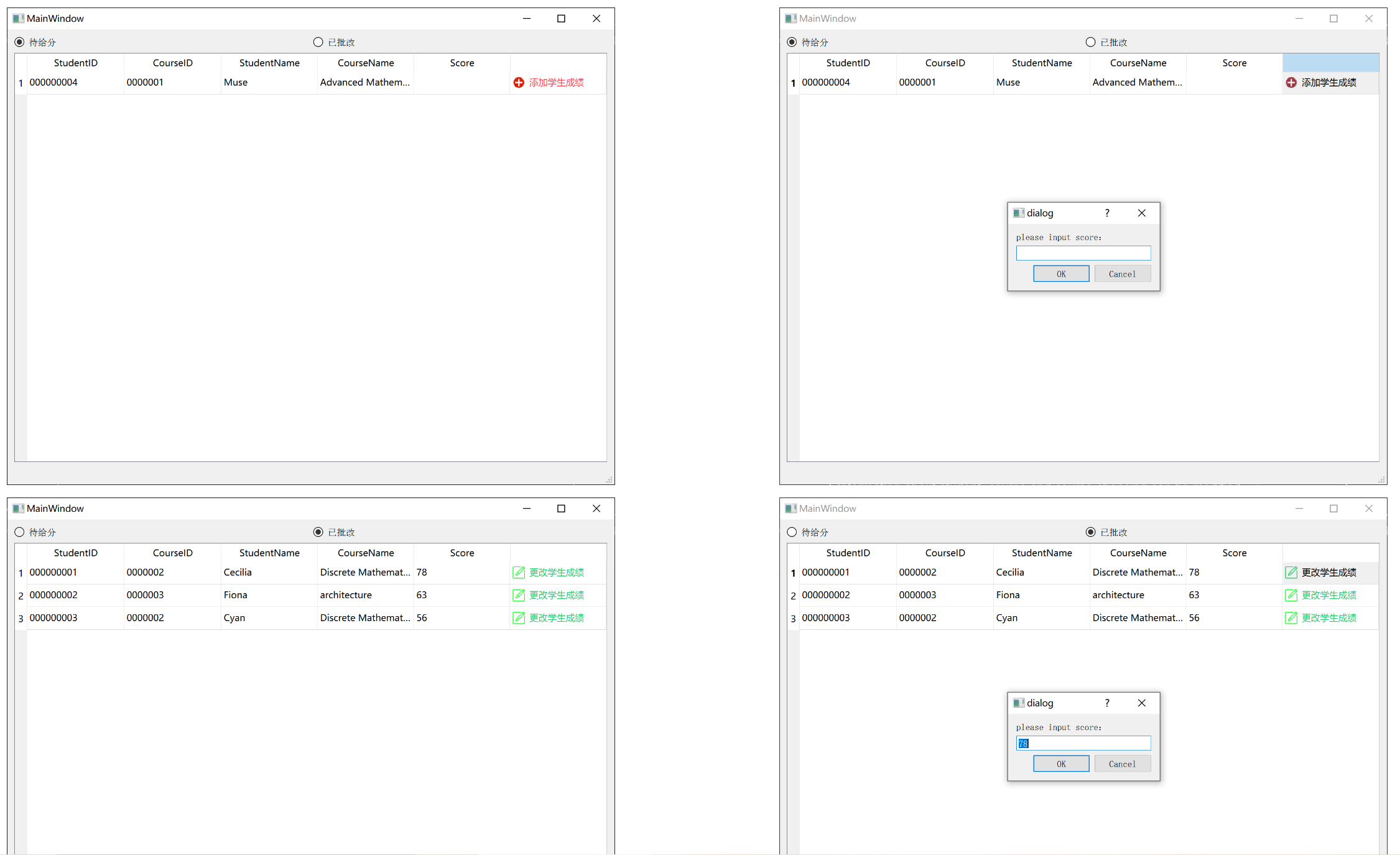1400x855 pixels.
Task: Click Muse's Advanced Mathematics CourseName cell
Action: tap(365, 81)
